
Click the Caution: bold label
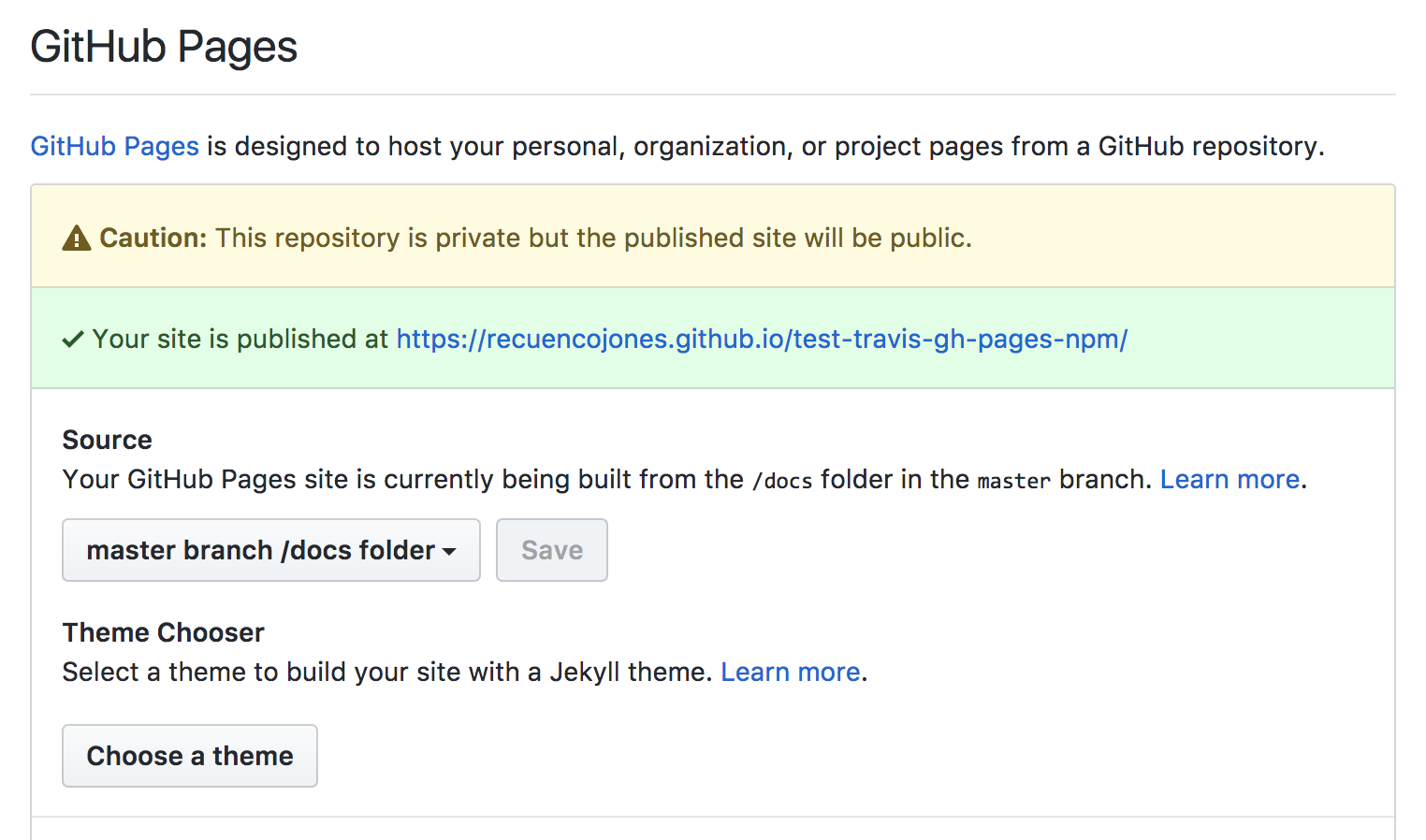click(x=153, y=238)
